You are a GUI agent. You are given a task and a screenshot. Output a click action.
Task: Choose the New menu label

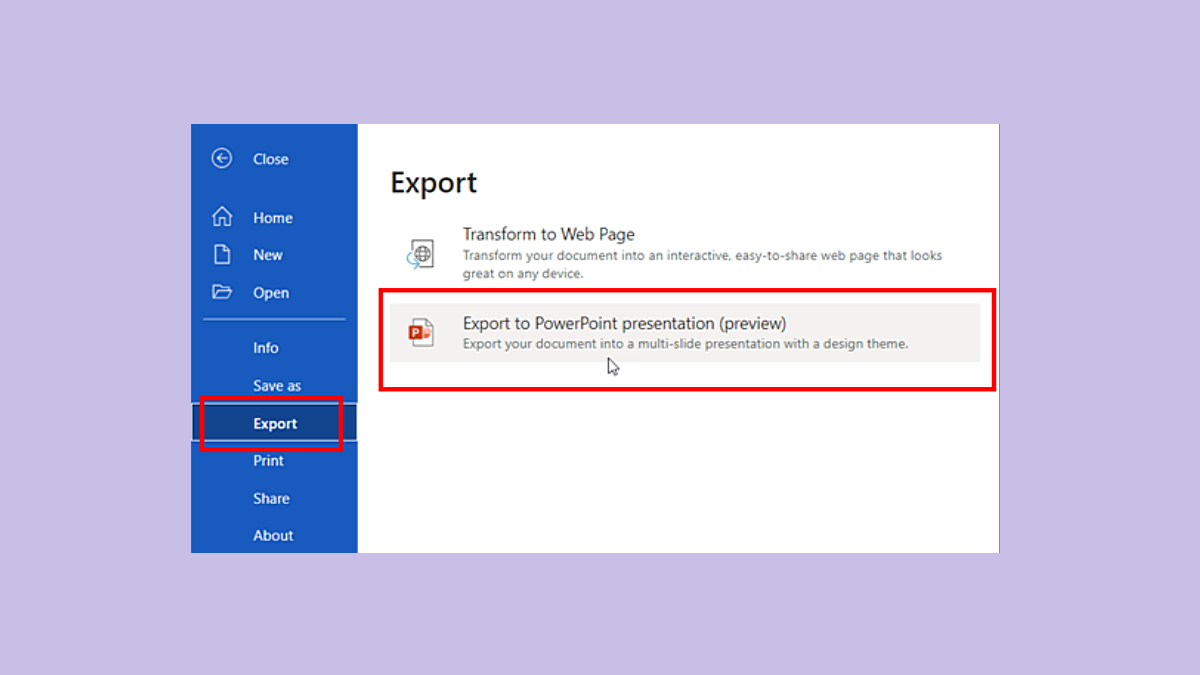click(x=267, y=255)
